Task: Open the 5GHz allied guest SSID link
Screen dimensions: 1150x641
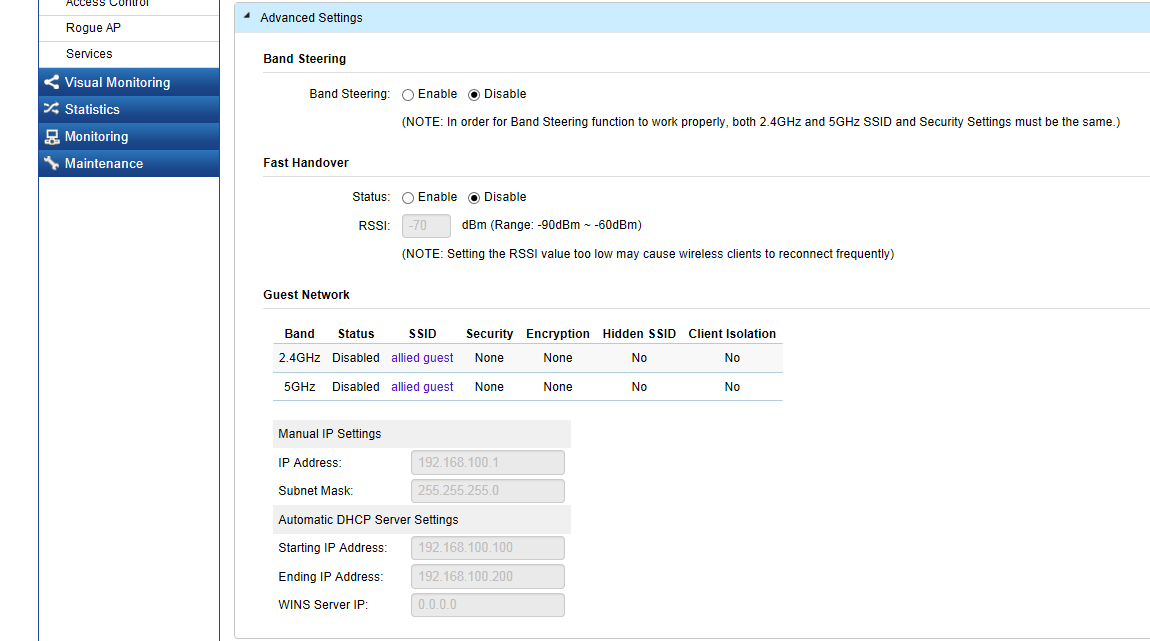Action: coord(422,387)
